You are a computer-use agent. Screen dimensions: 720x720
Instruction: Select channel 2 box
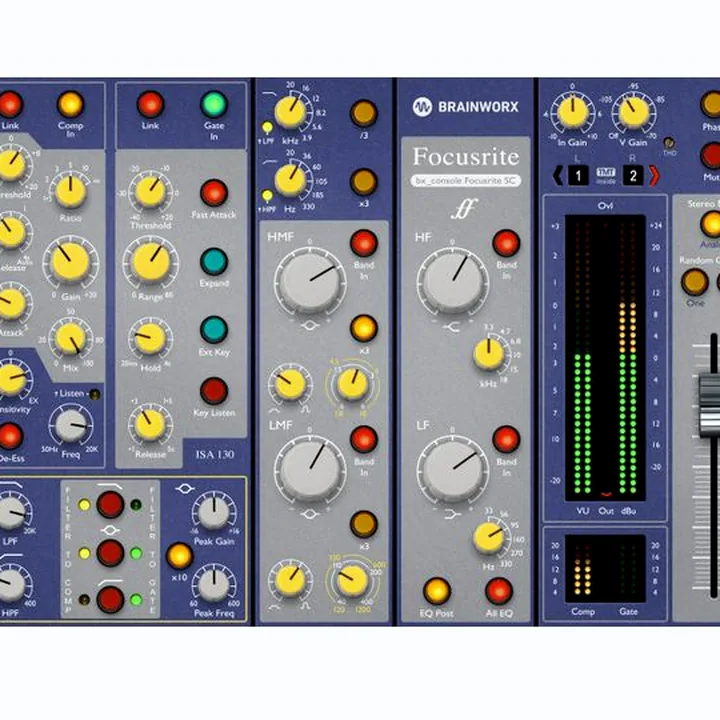point(633,175)
